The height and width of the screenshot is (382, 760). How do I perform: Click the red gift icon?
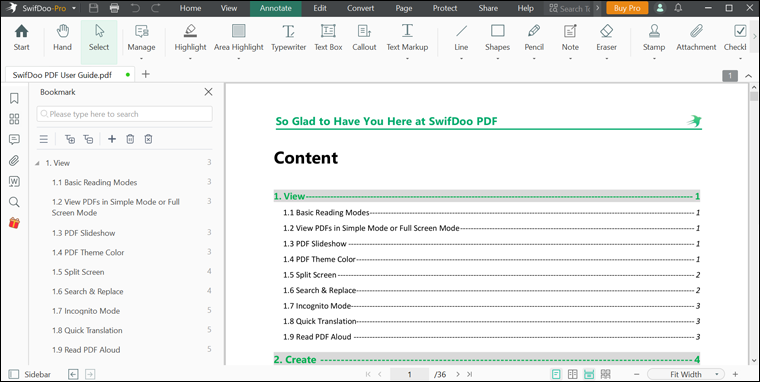(x=15, y=223)
